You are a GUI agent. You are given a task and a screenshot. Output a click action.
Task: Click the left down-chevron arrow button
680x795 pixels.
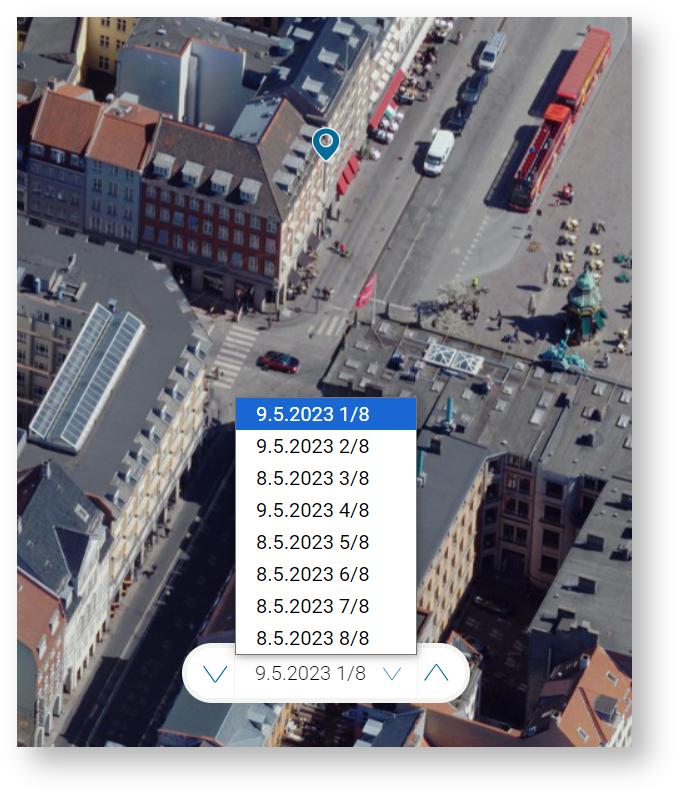point(215,673)
